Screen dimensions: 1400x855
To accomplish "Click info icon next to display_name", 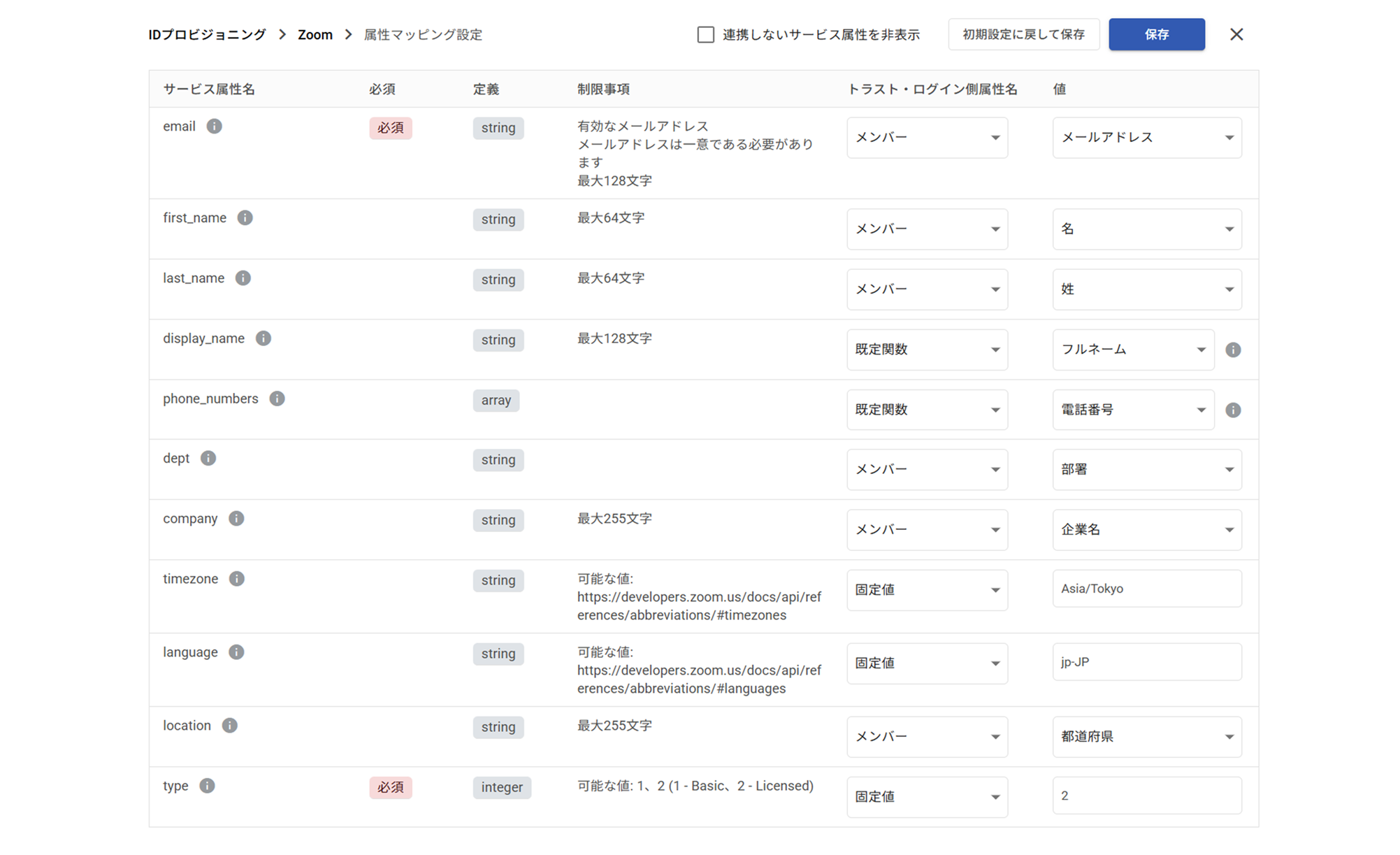I will point(263,338).
